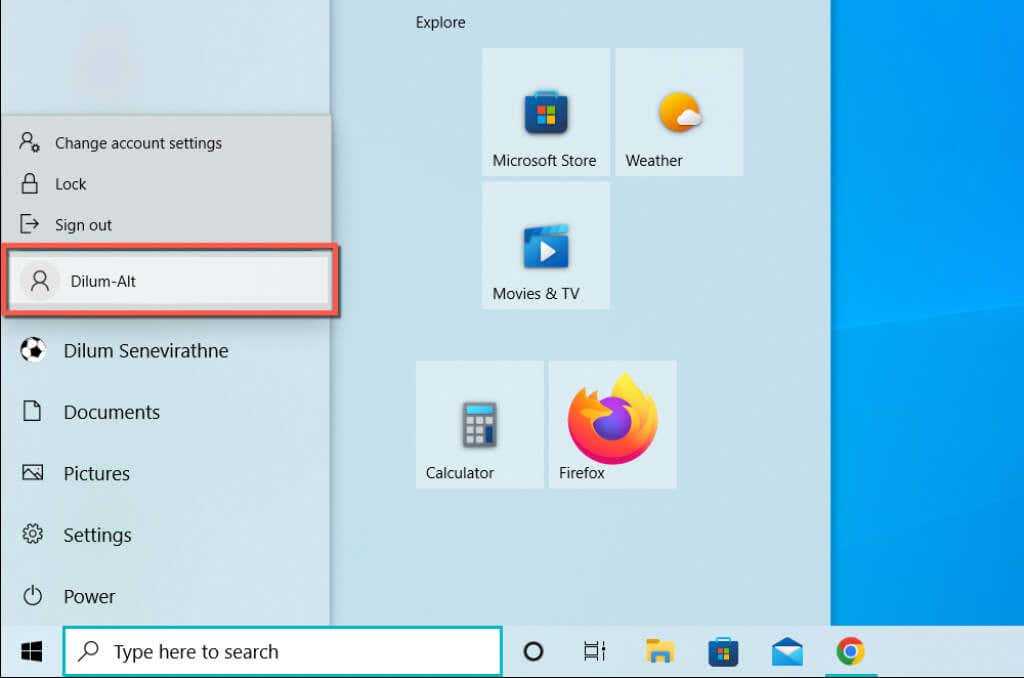Open the Power options
This screenshot has width=1024, height=678.
coord(165,596)
